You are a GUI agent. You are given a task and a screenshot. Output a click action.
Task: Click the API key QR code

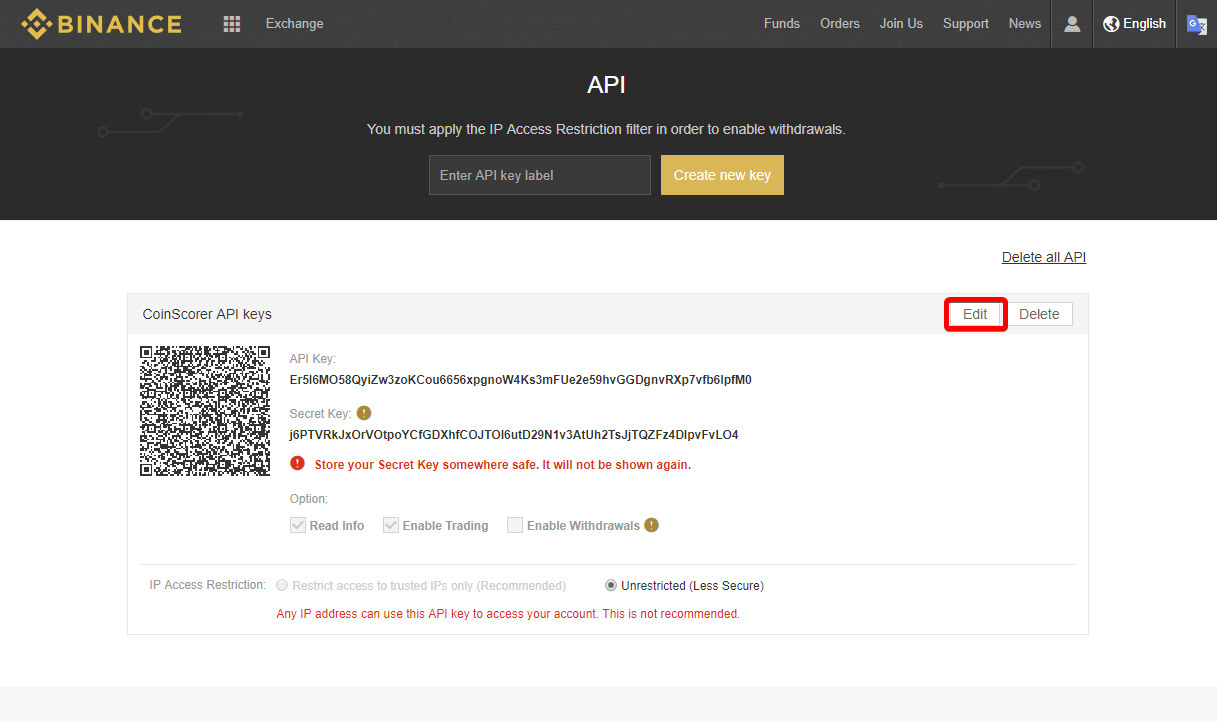click(205, 410)
